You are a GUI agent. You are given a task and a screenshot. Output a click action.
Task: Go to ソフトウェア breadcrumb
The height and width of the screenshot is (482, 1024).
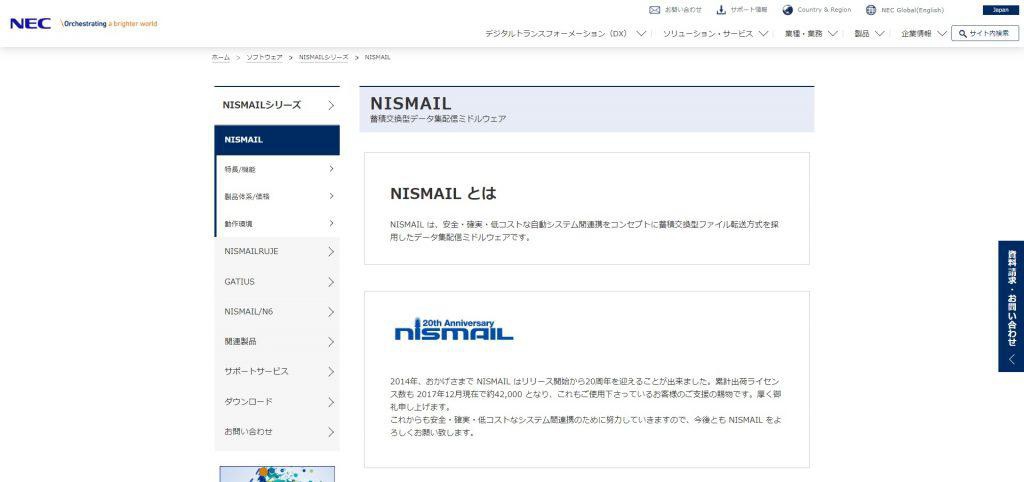[264, 57]
